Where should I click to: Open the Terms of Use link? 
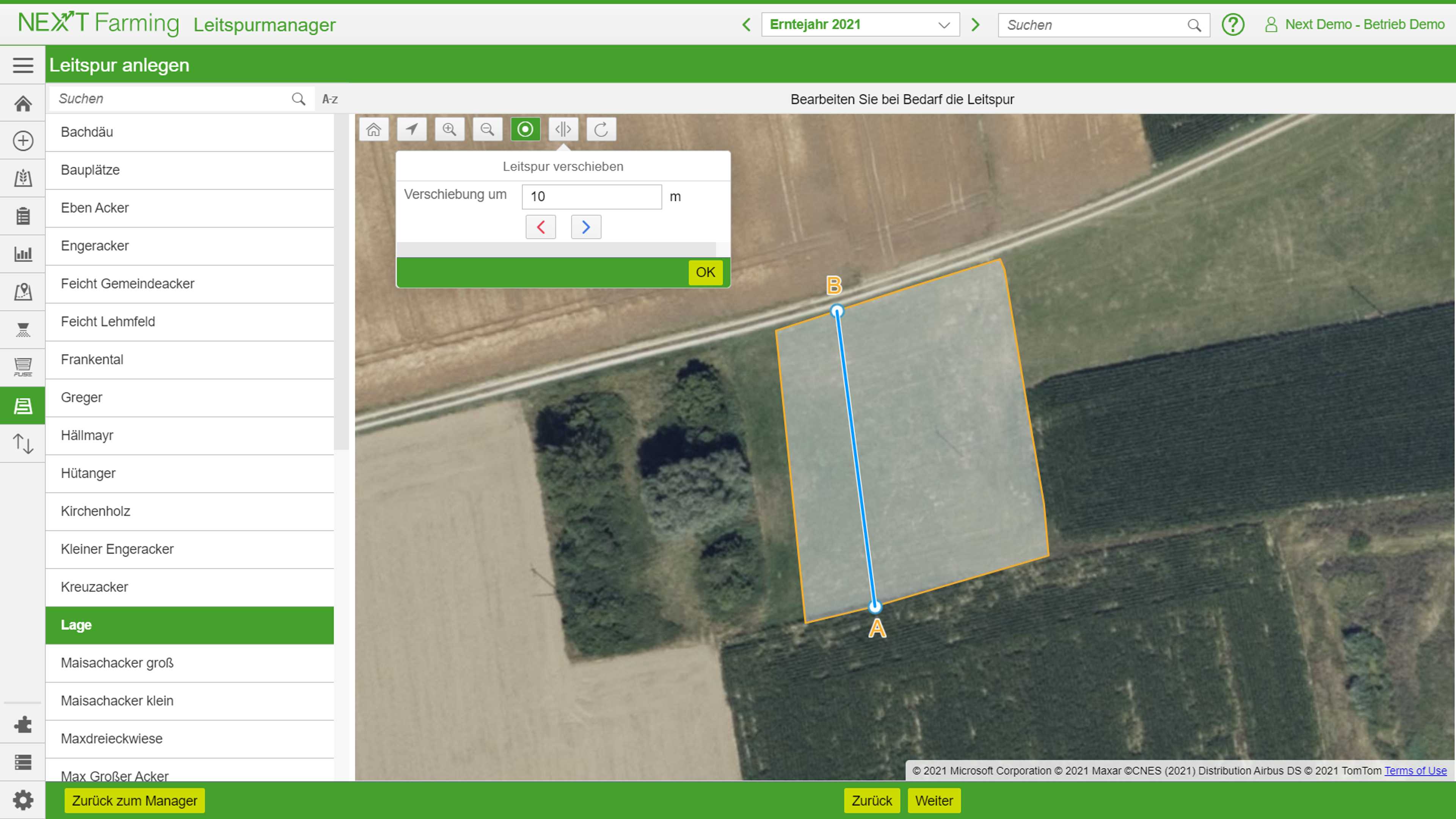[1415, 771]
